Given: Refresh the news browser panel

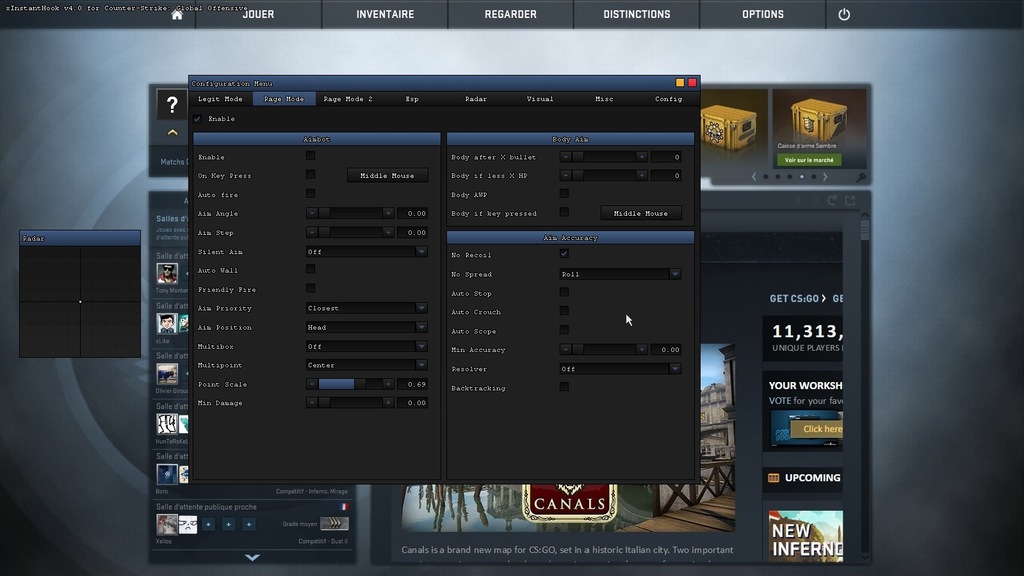Looking at the screenshot, I should pyautogui.click(x=832, y=200).
